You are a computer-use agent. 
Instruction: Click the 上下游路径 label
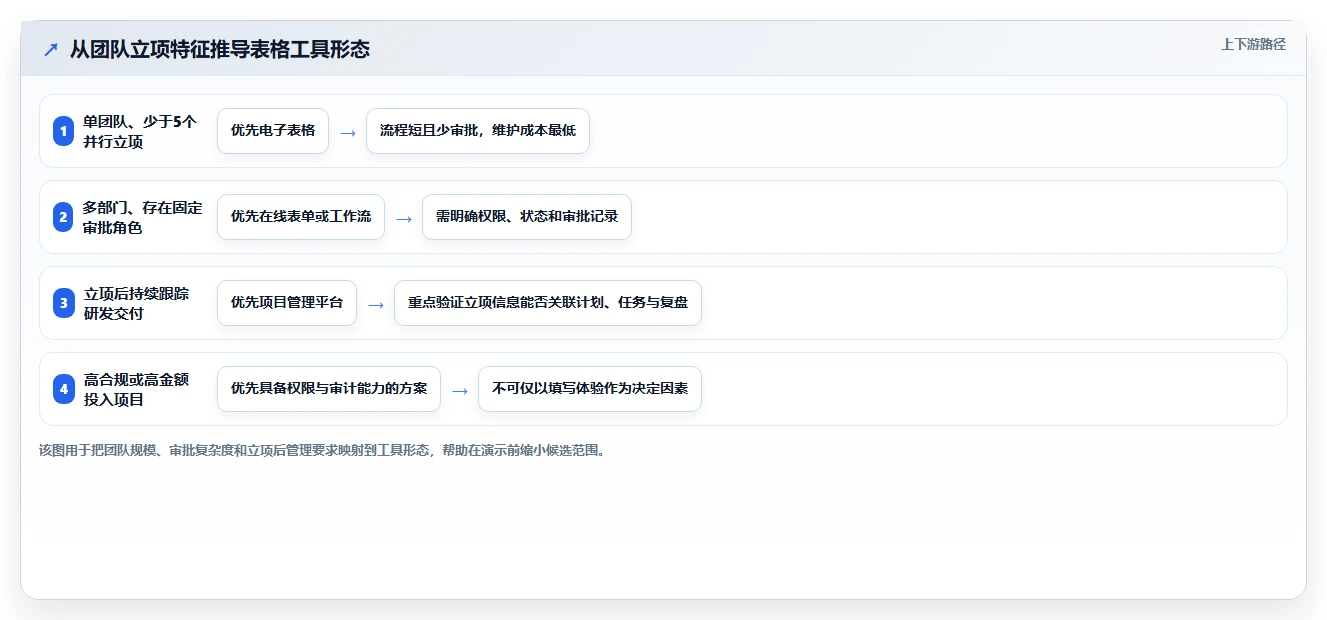(x=1253, y=44)
